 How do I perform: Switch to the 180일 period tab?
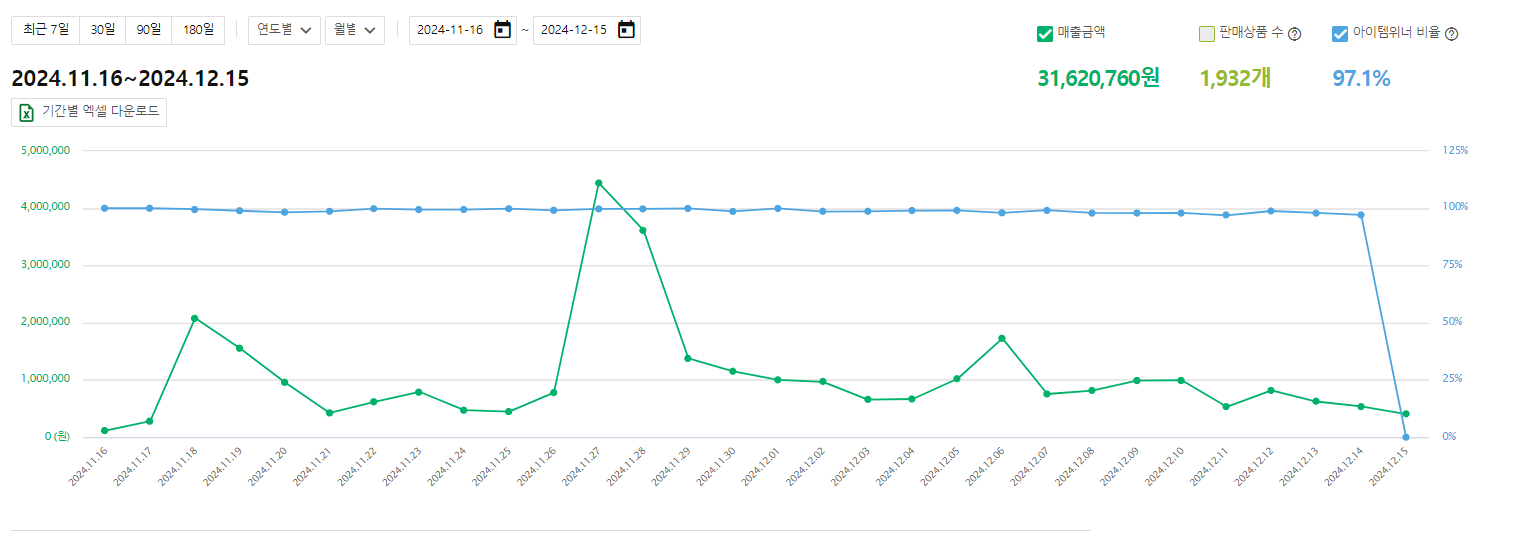pos(198,30)
